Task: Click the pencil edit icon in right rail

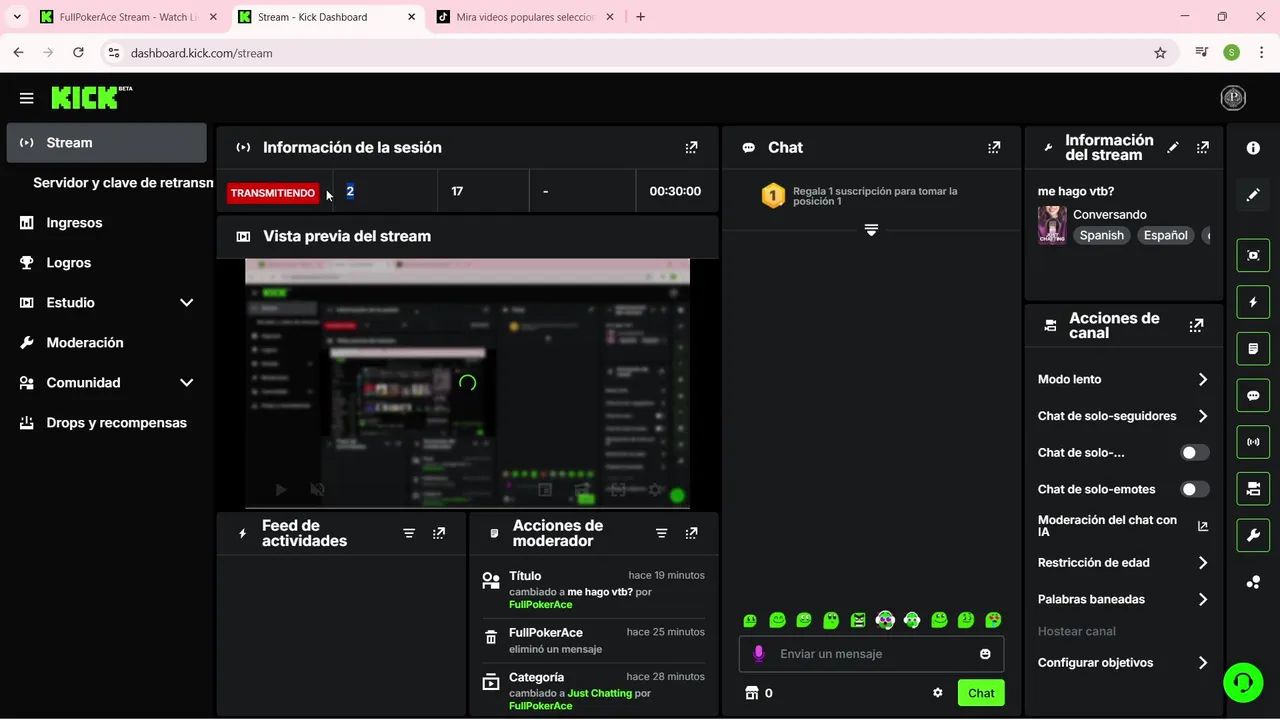Action: click(x=1253, y=195)
